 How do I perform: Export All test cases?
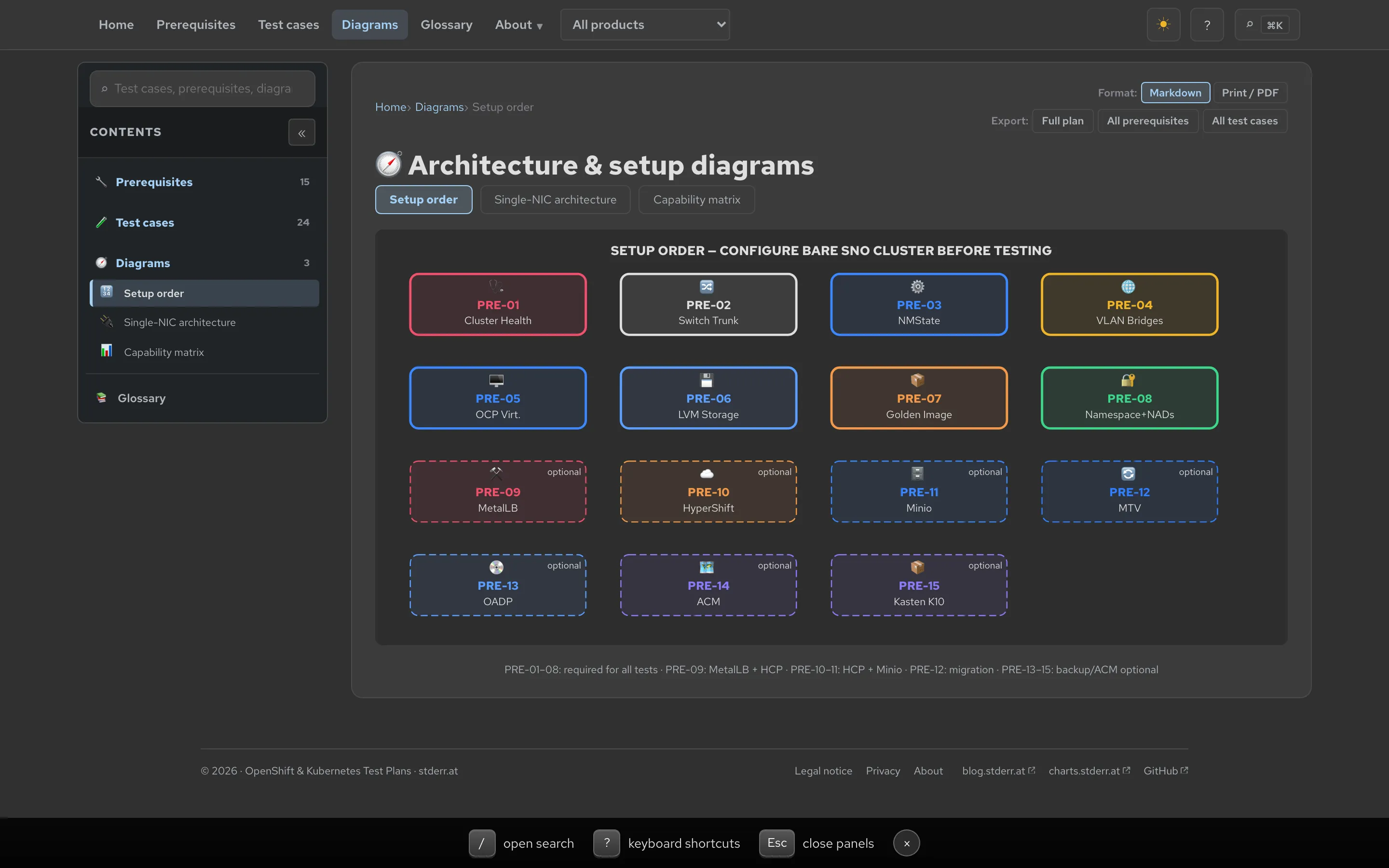click(x=1244, y=121)
